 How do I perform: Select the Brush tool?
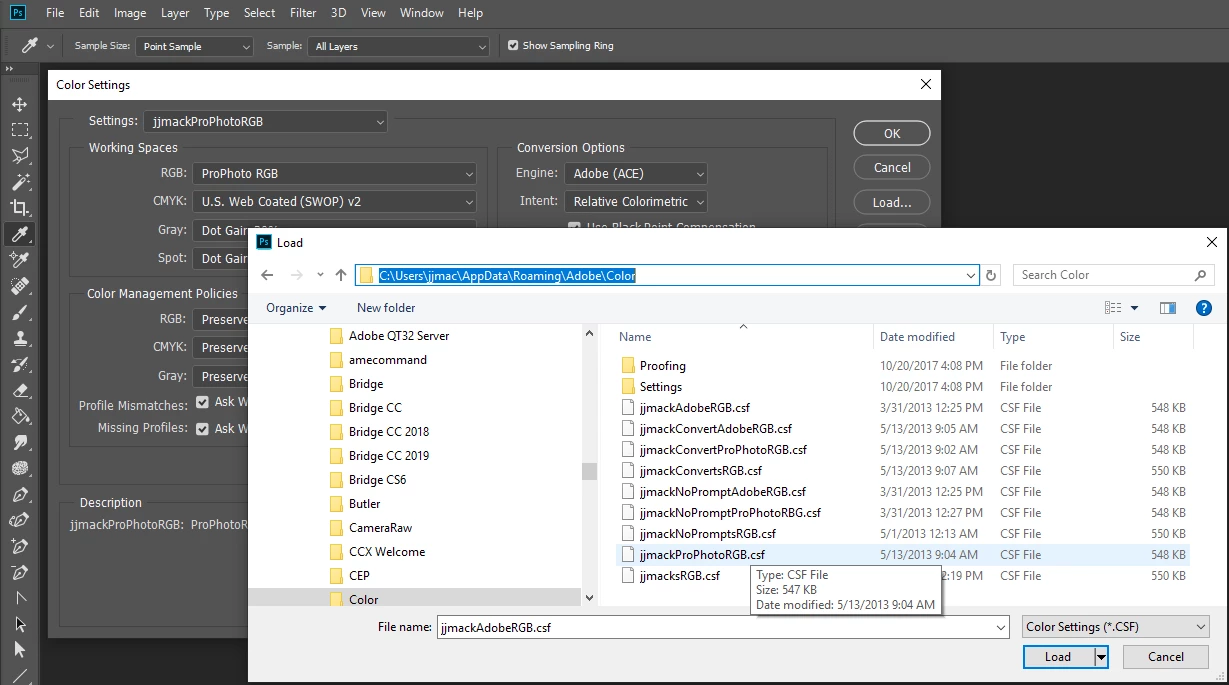pos(19,313)
